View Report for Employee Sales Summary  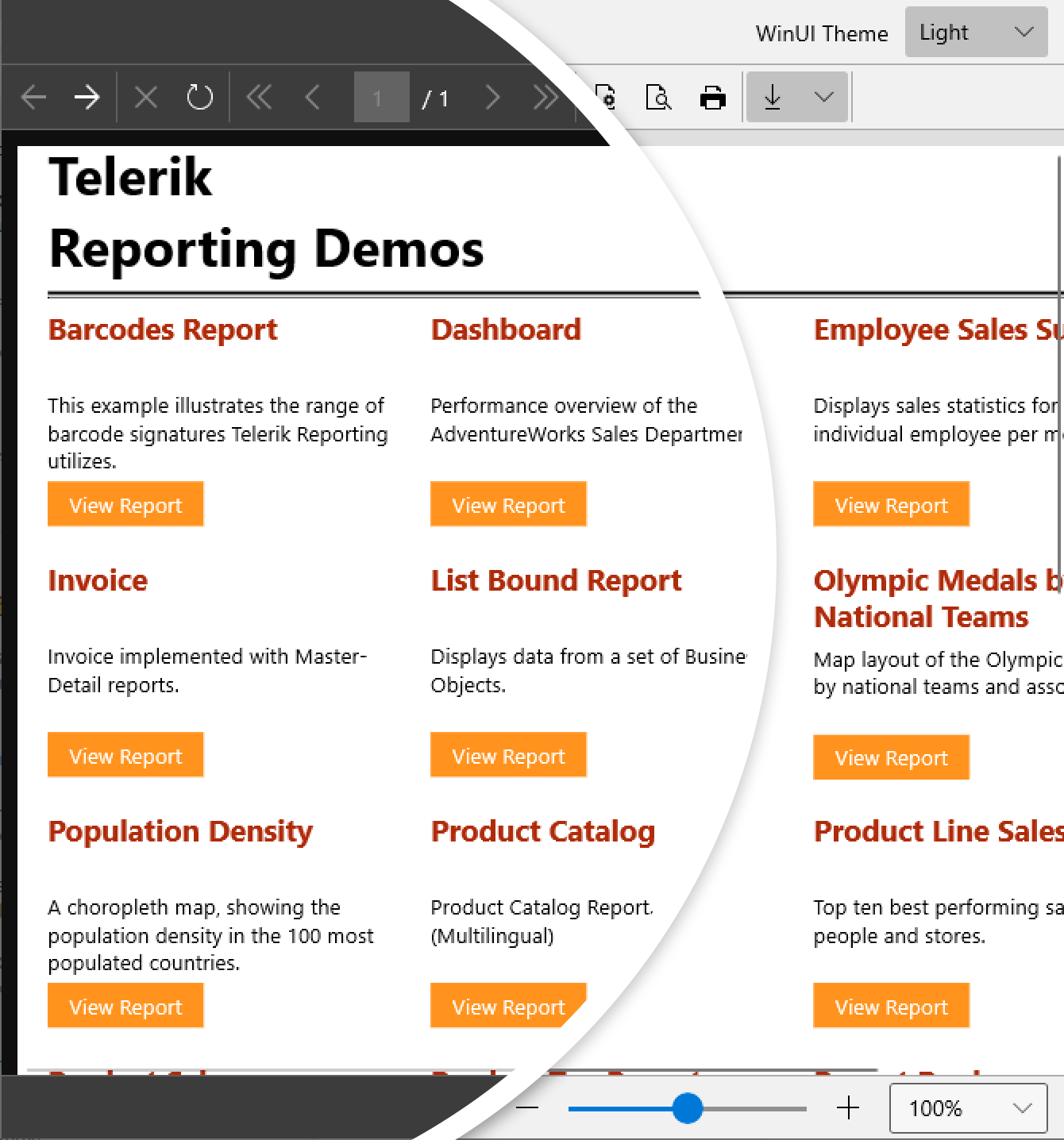(891, 504)
